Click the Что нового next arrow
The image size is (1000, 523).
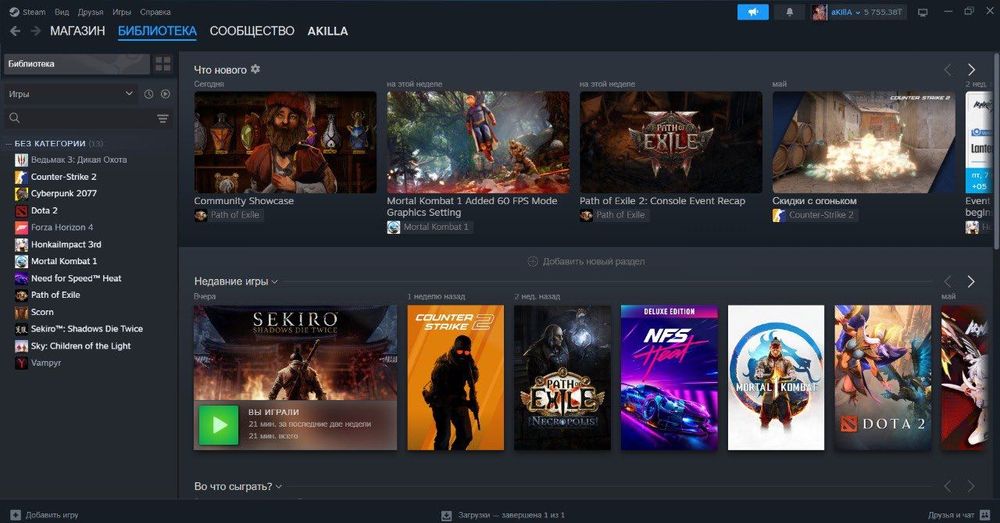971,70
